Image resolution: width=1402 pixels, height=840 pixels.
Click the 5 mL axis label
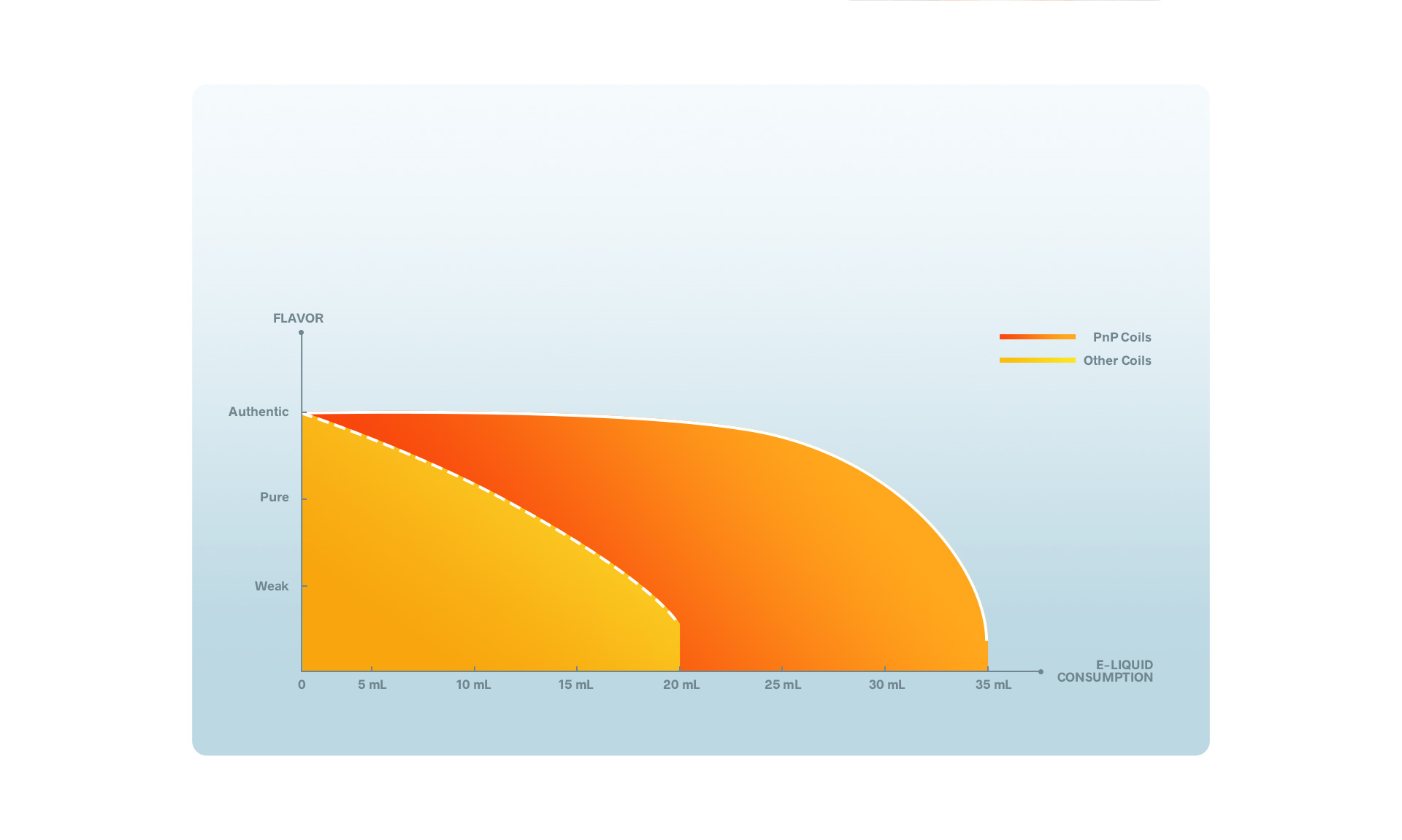click(x=372, y=685)
